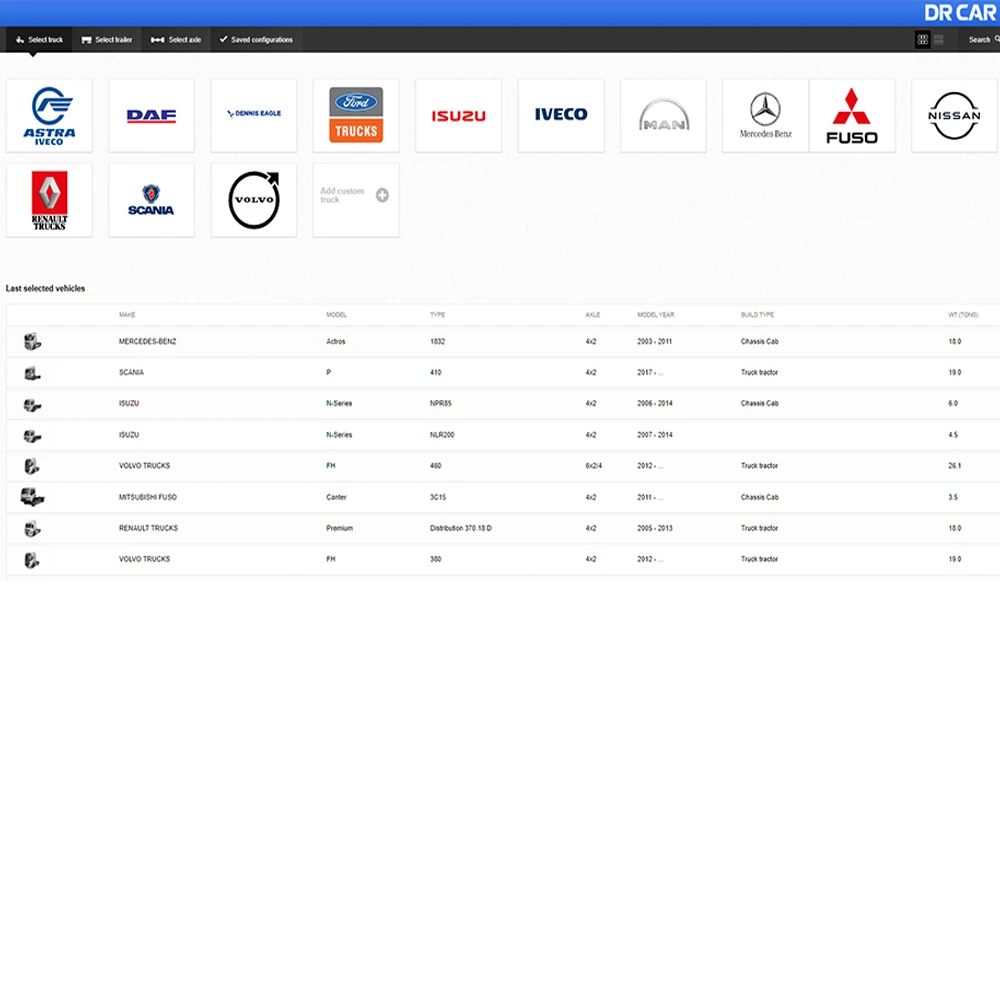This screenshot has width=1000, height=1000.
Task: Select SCANIA in the vehicle list
Action: [x=131, y=372]
